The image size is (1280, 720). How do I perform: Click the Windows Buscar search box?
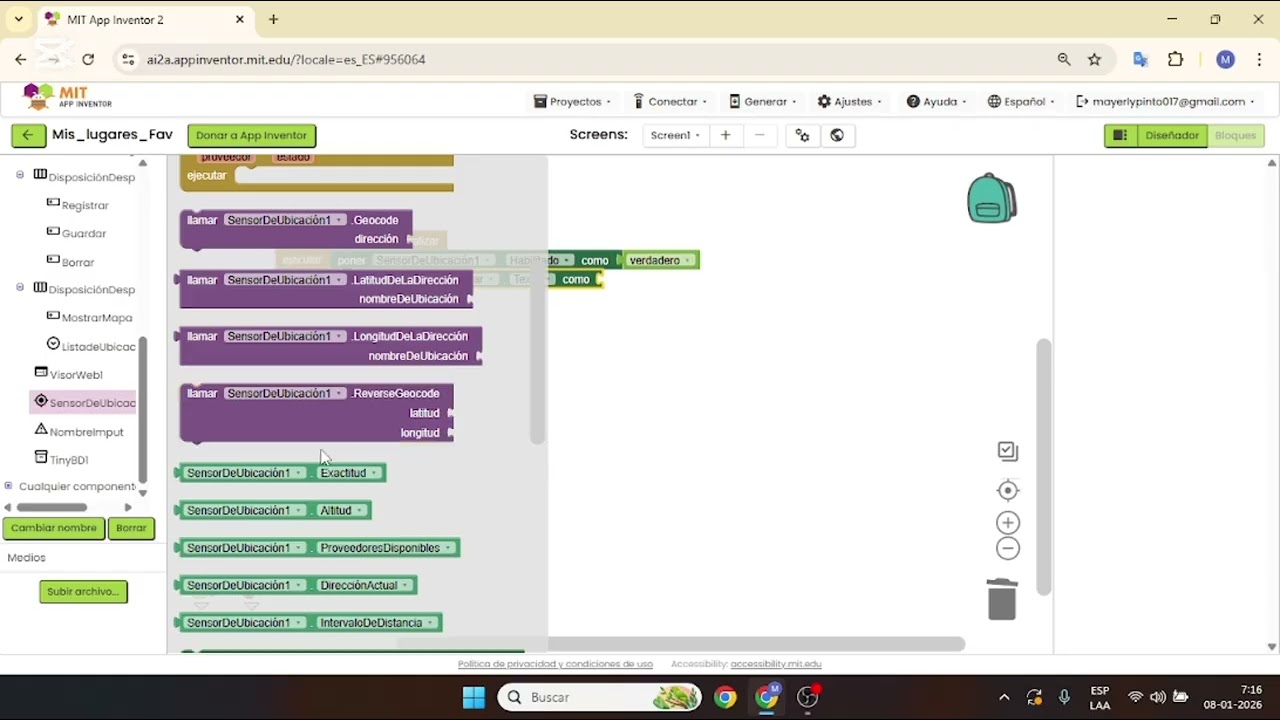[x=600, y=697]
